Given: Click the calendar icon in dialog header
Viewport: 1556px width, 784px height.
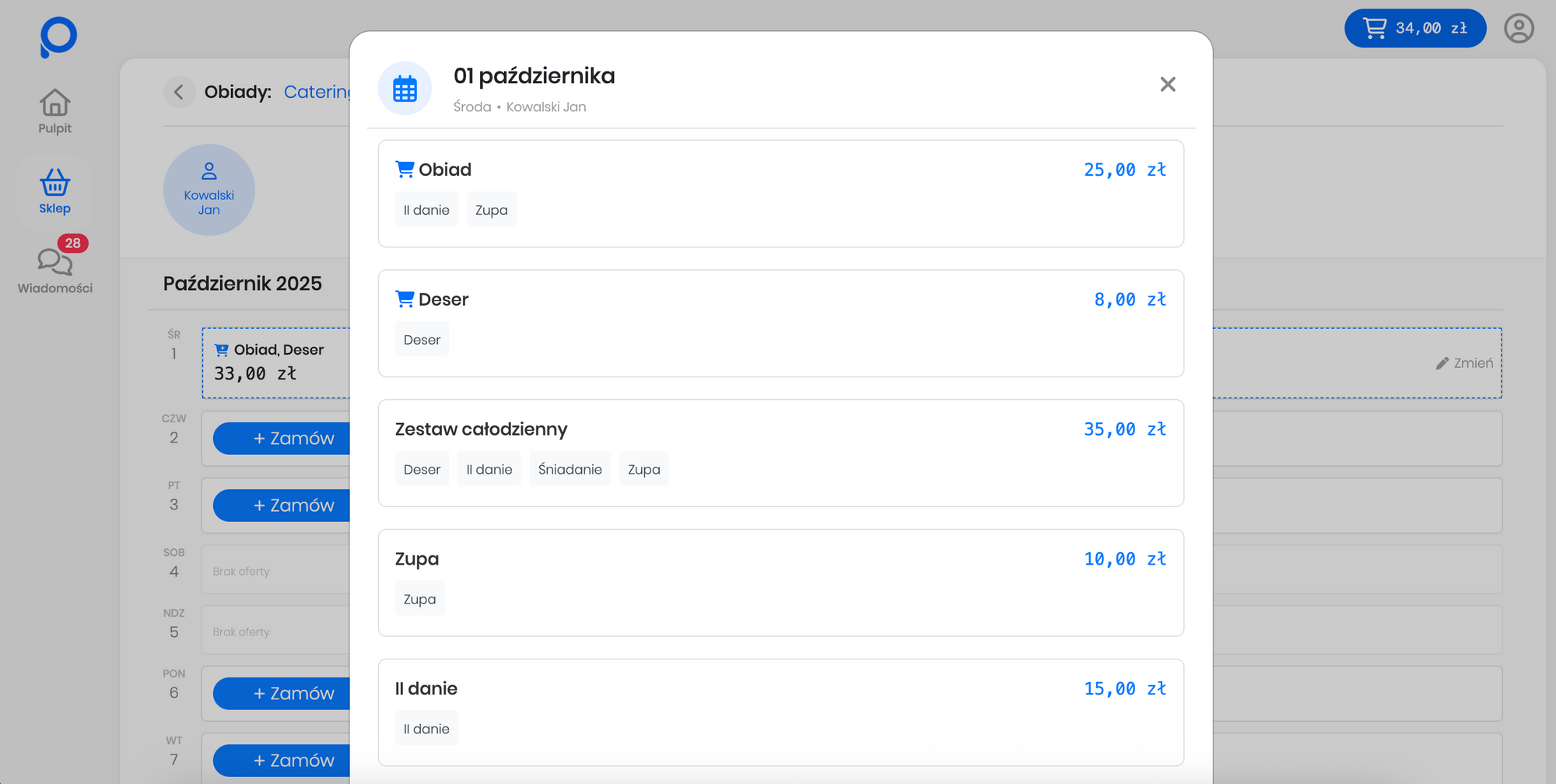Looking at the screenshot, I should (405, 89).
